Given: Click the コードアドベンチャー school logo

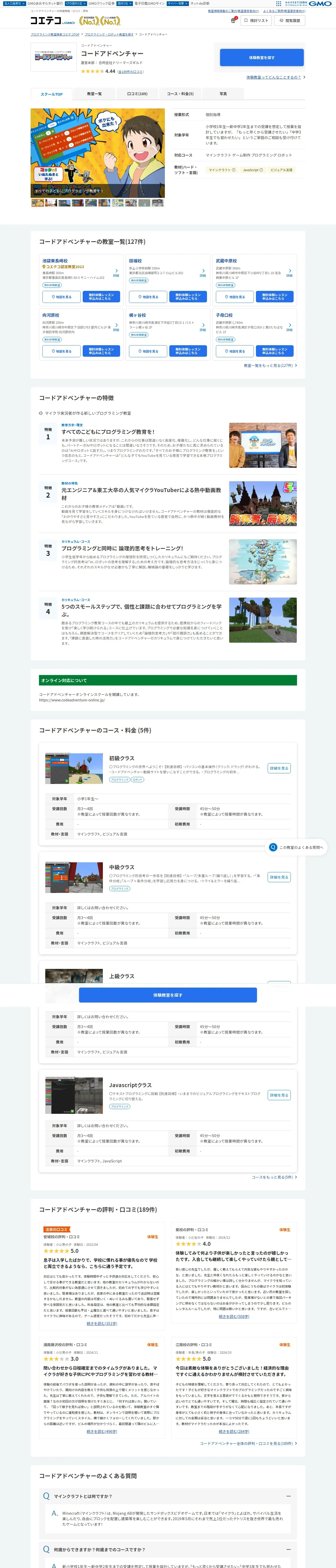Looking at the screenshot, I should 53,57.
